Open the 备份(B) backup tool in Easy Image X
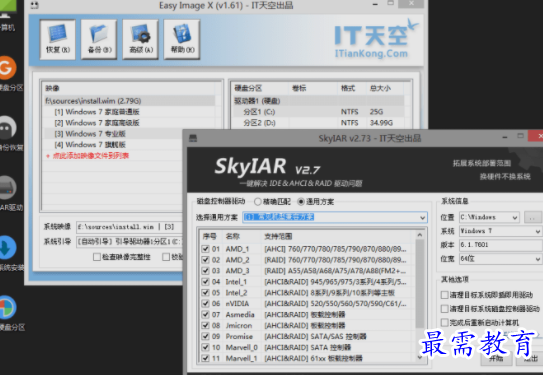Viewport: 543px width, 375px height. pos(99,39)
